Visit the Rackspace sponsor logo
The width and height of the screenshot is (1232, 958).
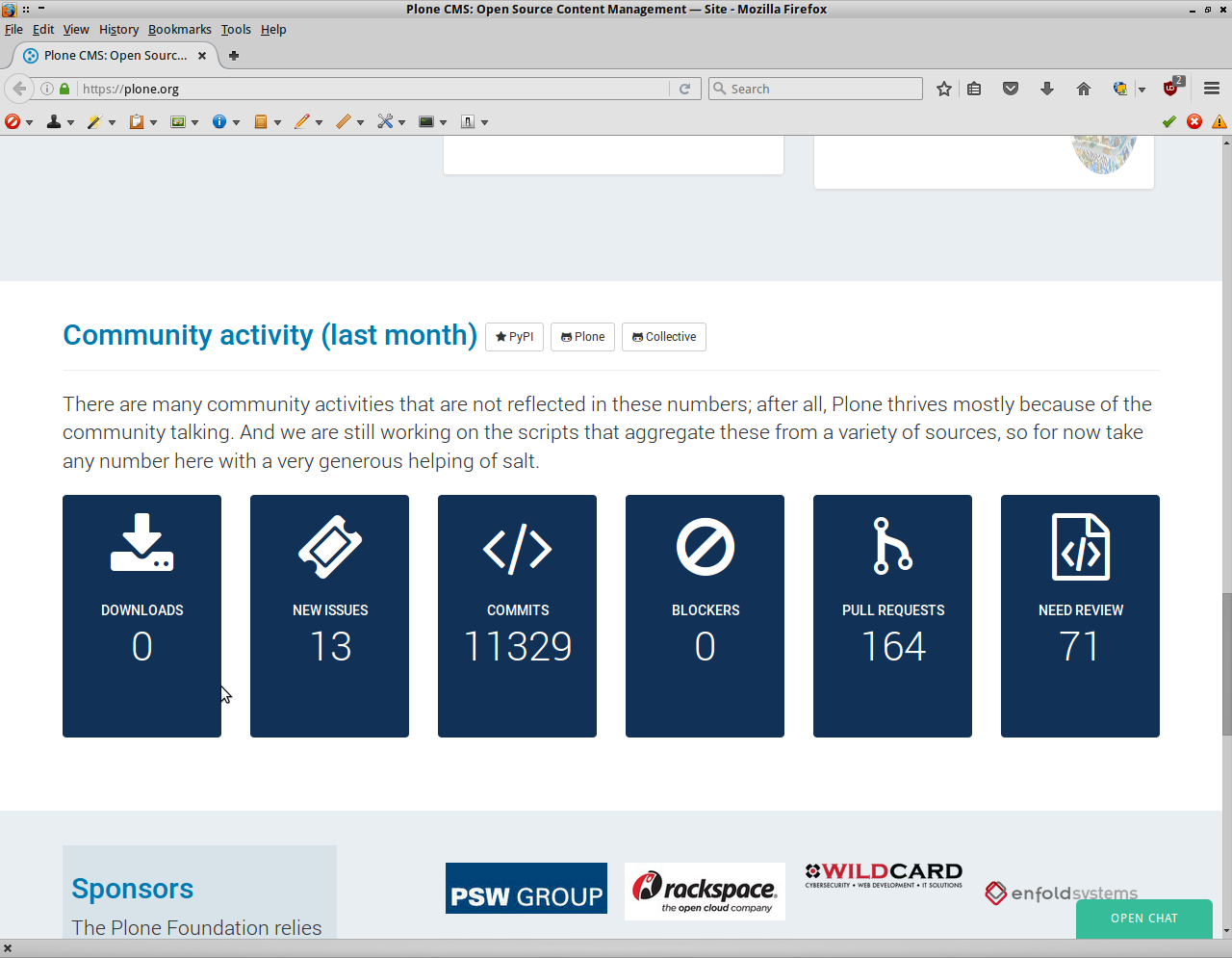705,892
